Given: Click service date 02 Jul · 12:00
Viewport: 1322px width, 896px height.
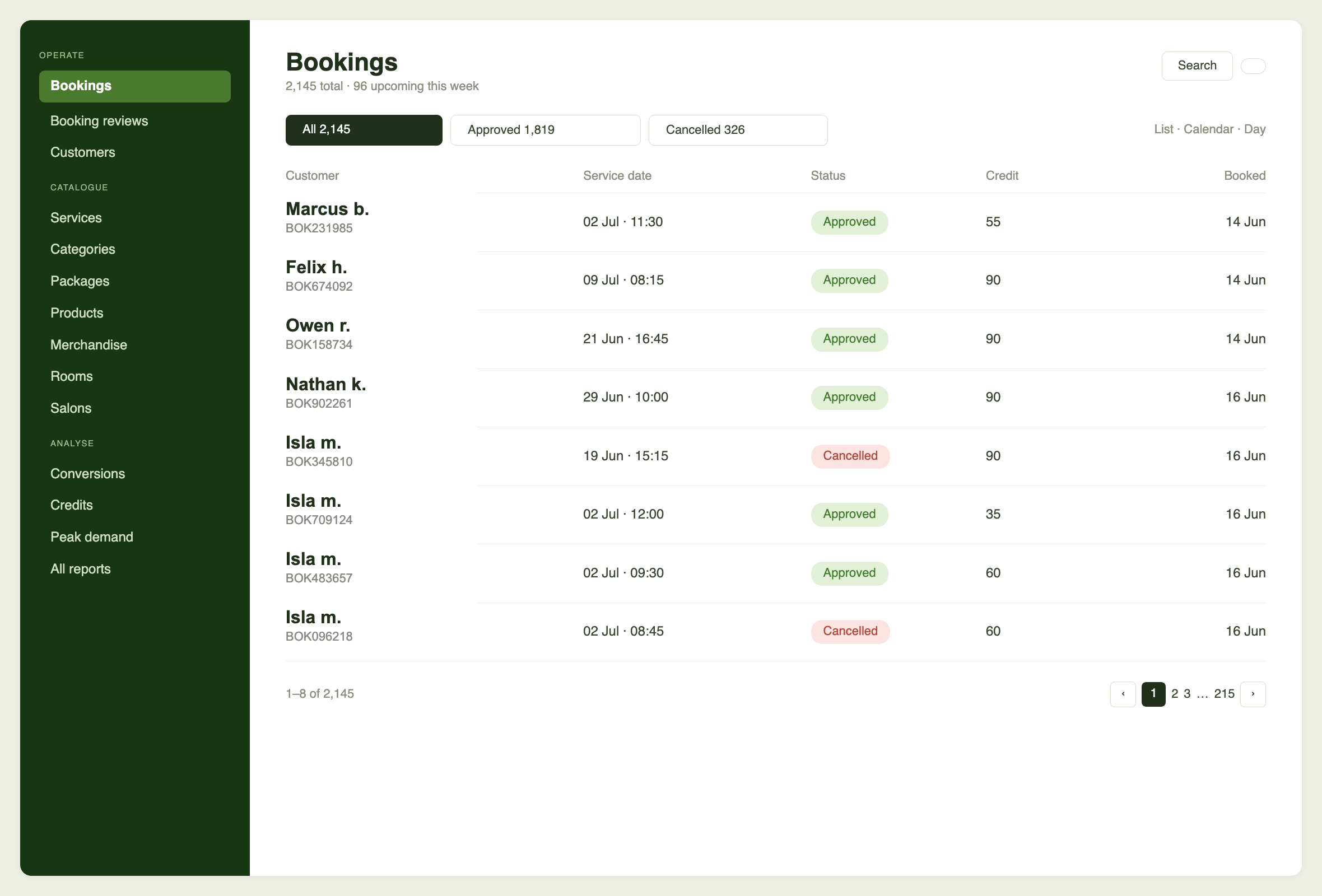Looking at the screenshot, I should pyautogui.click(x=623, y=515).
